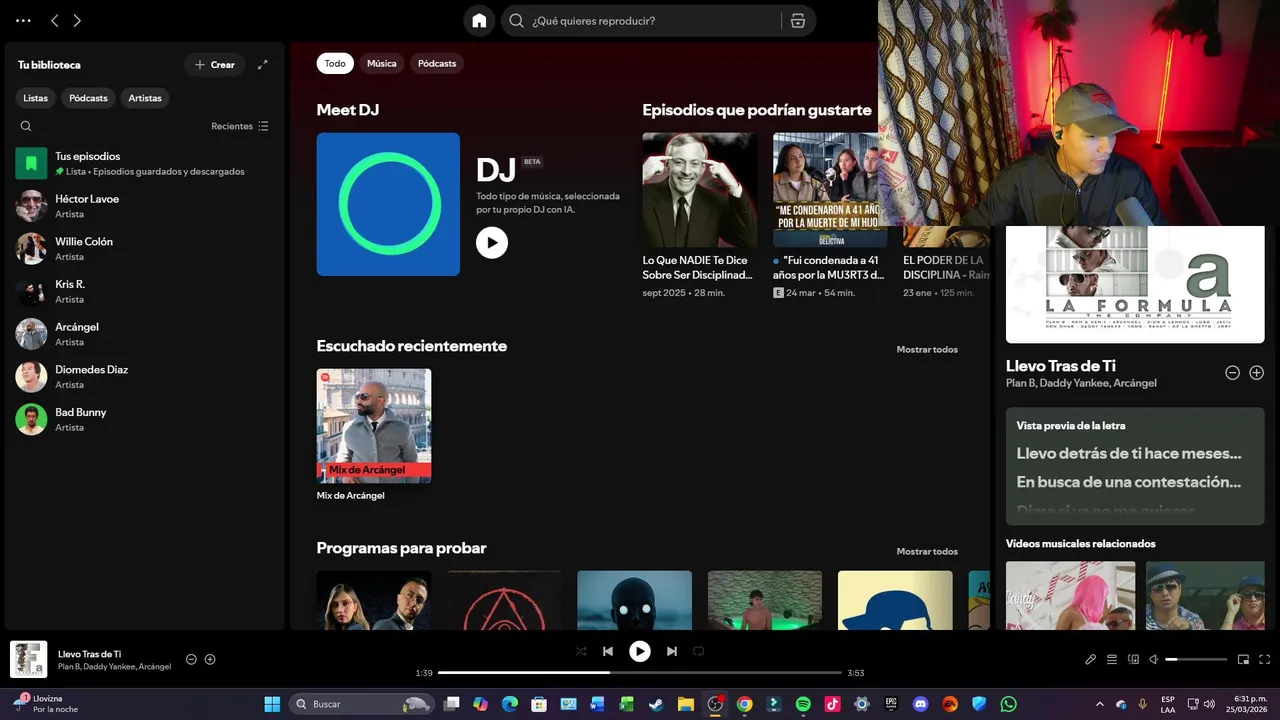This screenshot has width=1280, height=720.
Task: Skip to the next track
Action: tap(672, 651)
